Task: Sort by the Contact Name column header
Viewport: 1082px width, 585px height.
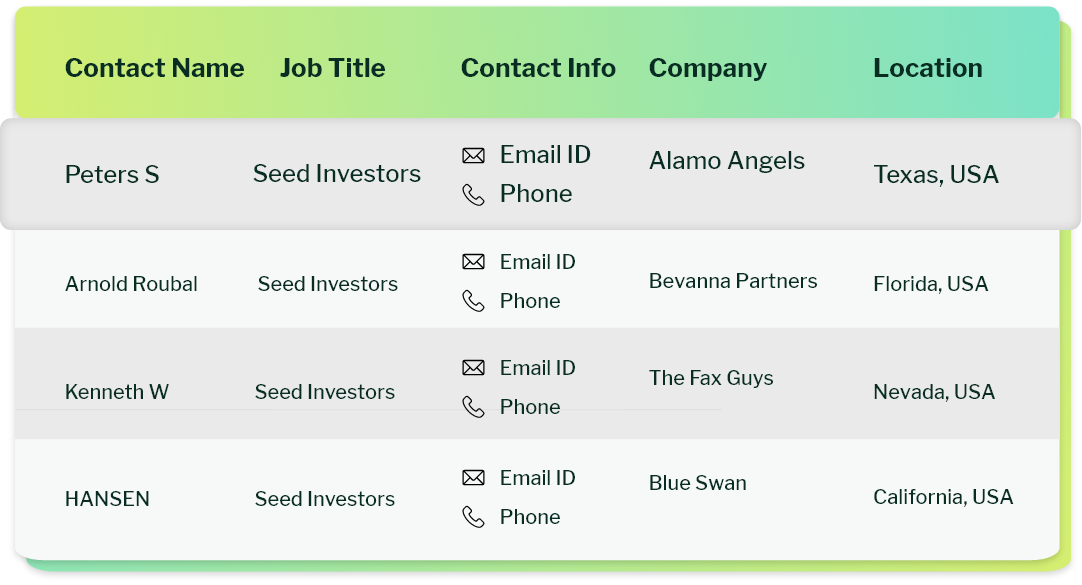Action: [x=154, y=68]
